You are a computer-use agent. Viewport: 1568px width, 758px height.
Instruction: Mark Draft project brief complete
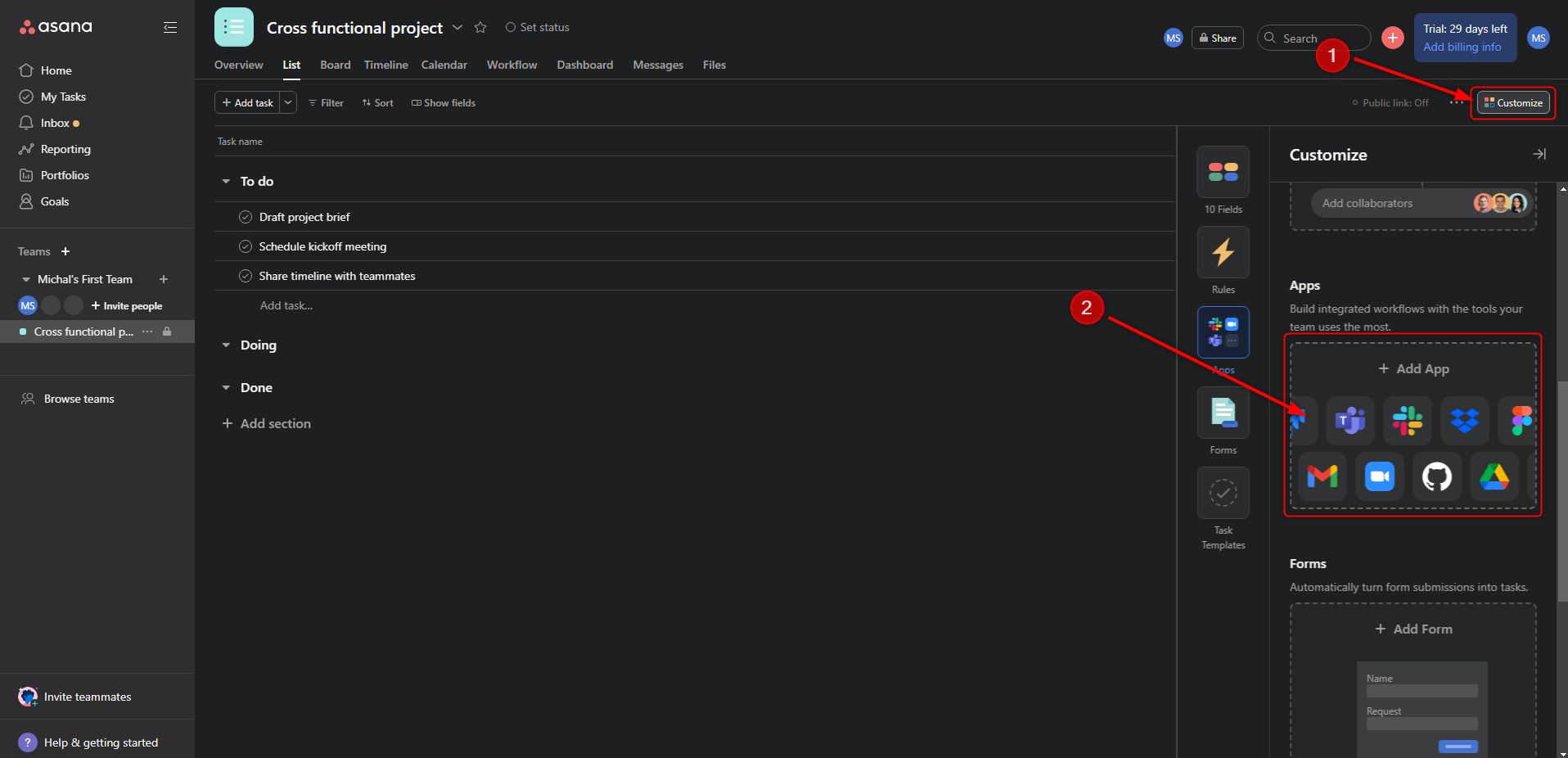(x=245, y=217)
